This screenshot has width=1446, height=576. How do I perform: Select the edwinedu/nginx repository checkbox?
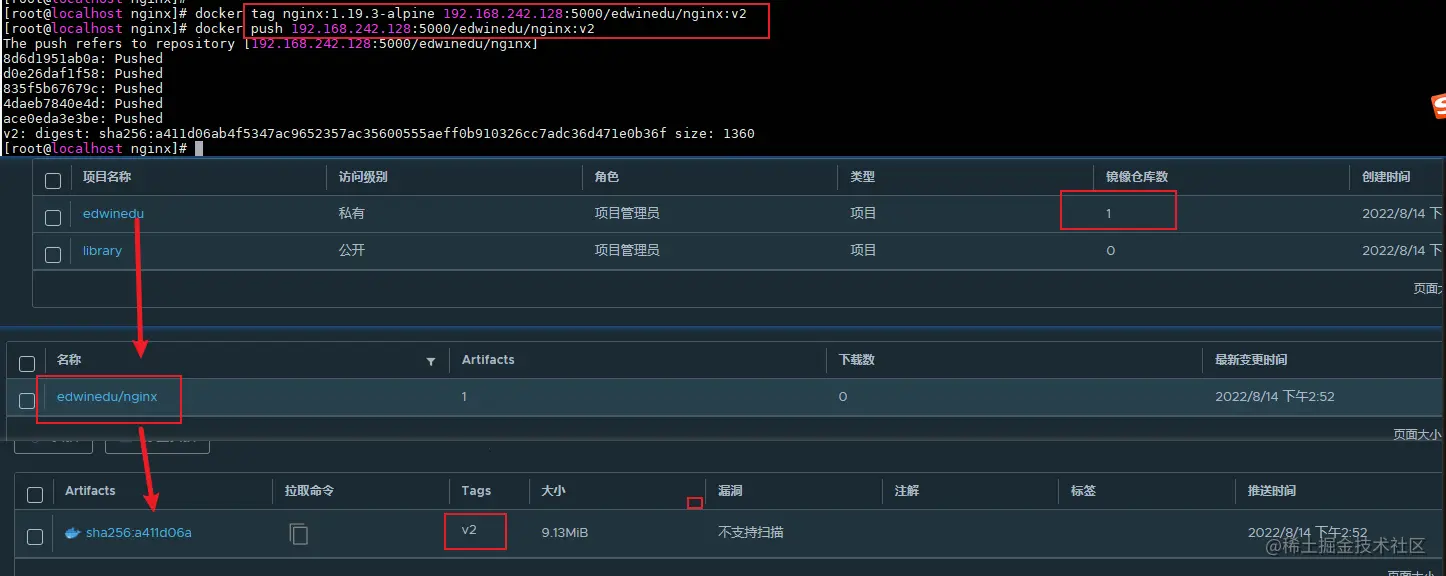[x=27, y=401]
